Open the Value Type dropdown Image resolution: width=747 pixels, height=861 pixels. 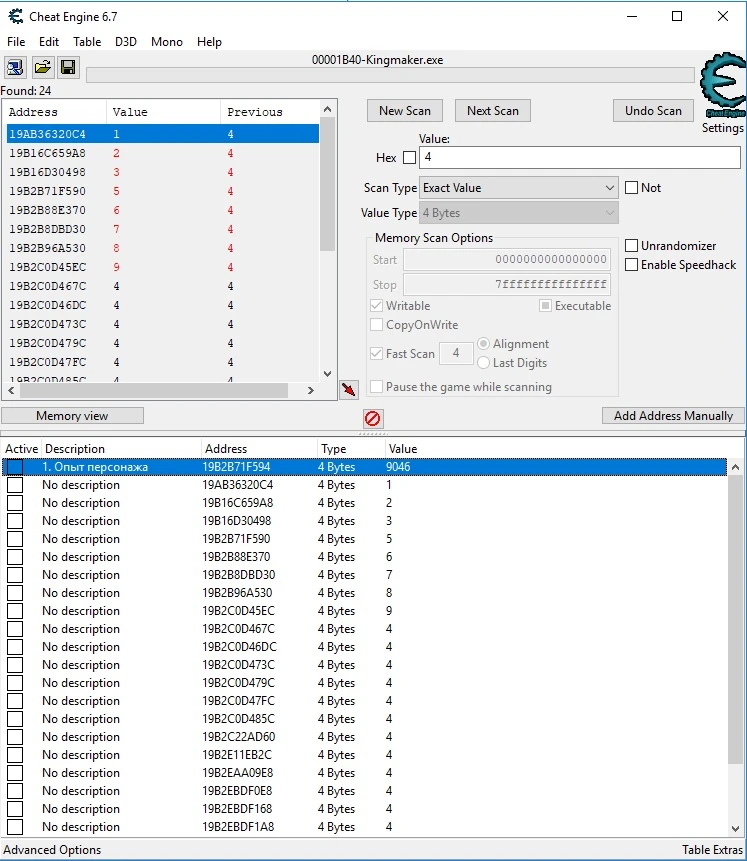(x=519, y=213)
